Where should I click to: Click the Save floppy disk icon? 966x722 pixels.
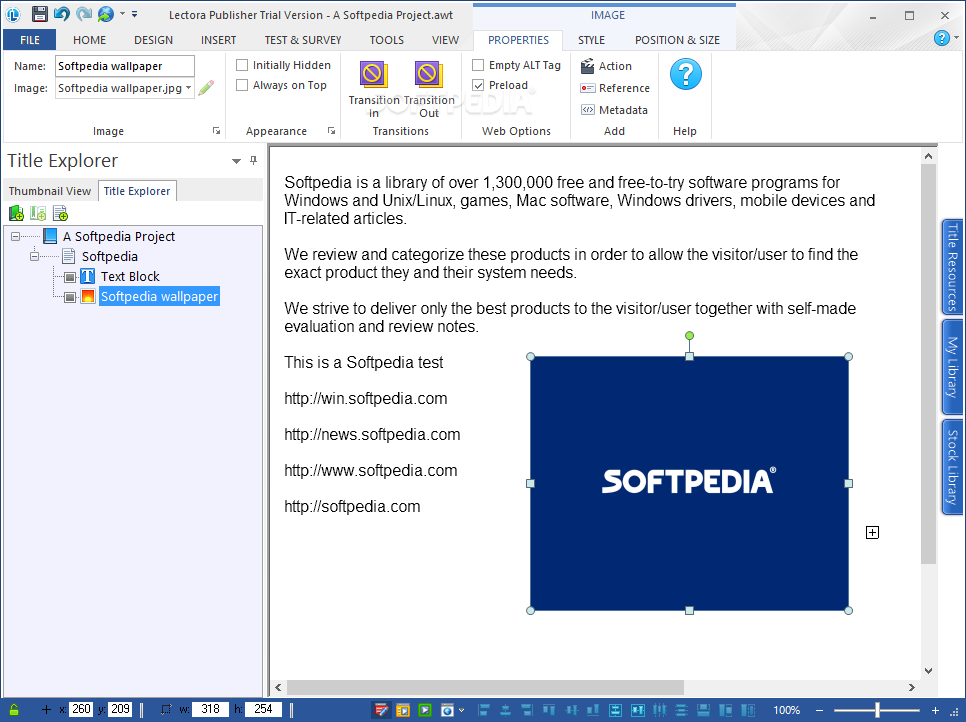[x=39, y=14]
